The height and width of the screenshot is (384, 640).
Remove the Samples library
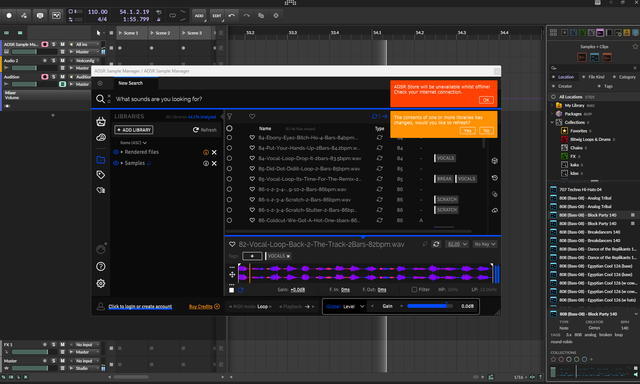[214, 163]
